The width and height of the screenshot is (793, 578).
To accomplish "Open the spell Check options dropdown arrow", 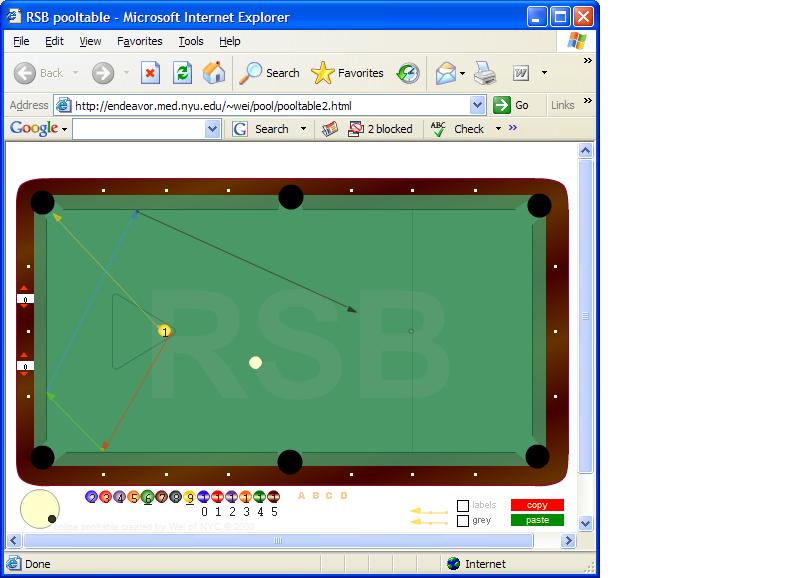I will click(x=498, y=129).
